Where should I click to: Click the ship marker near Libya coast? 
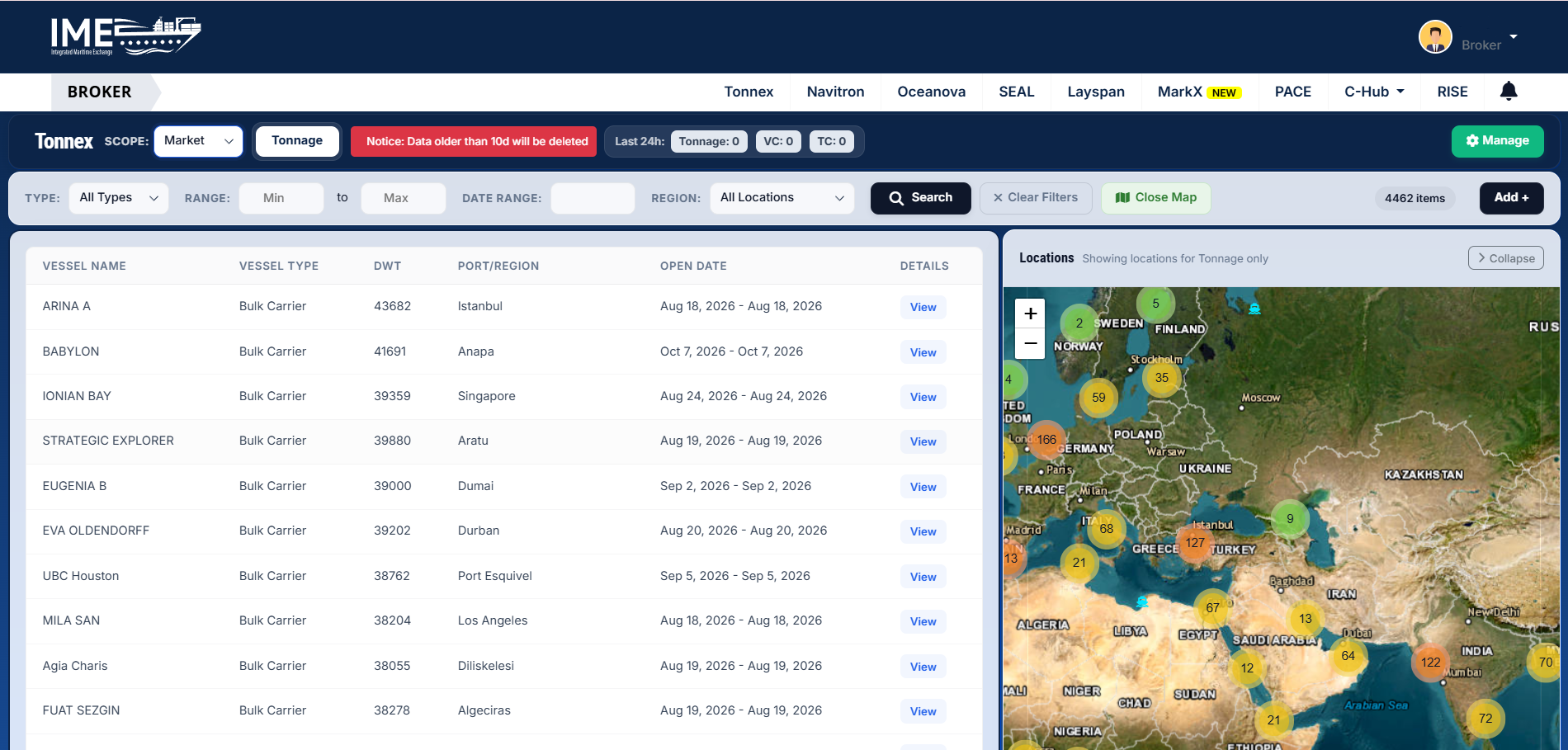(1142, 602)
